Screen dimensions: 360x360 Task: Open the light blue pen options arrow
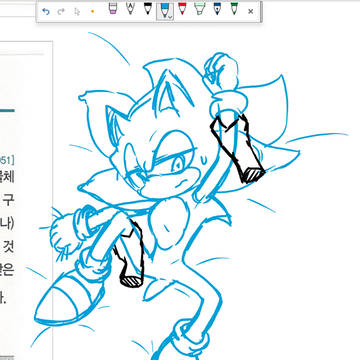pos(170,17)
